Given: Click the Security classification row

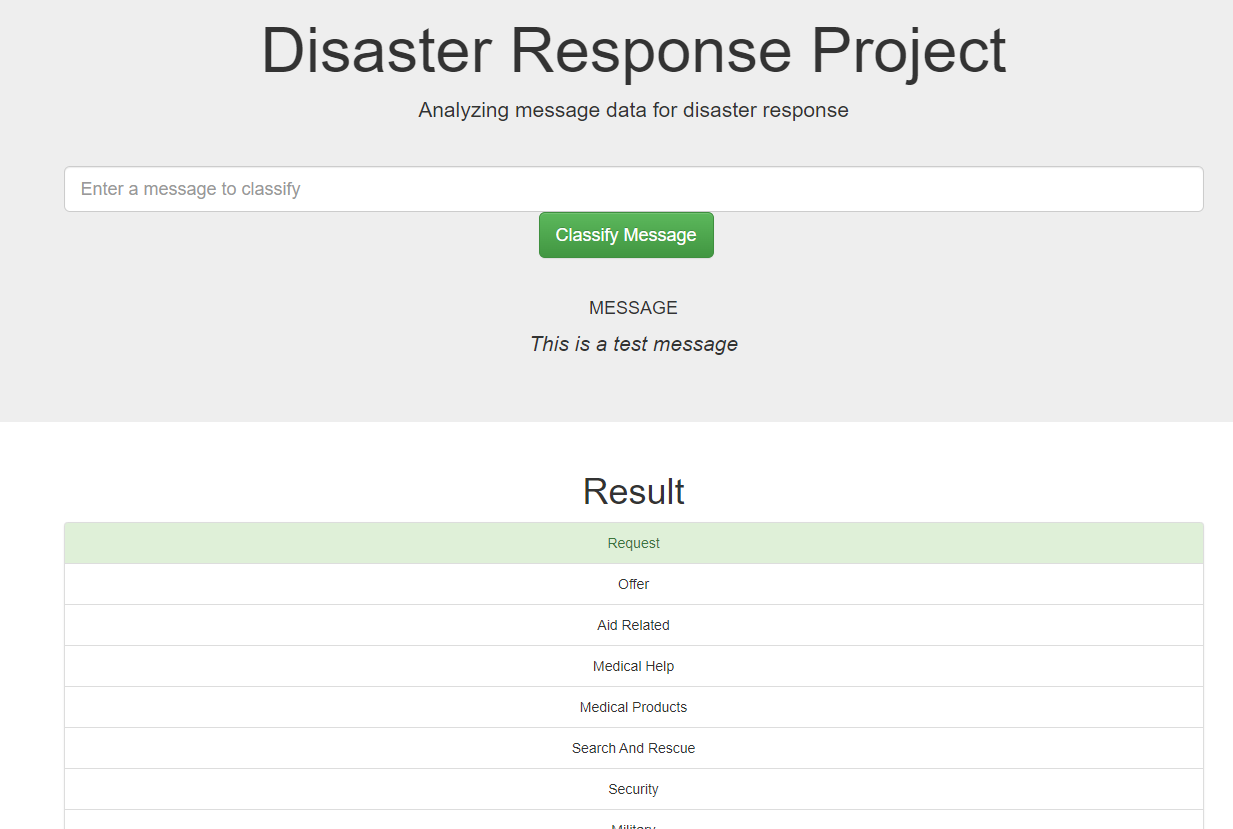Looking at the screenshot, I should pyautogui.click(x=633, y=789).
